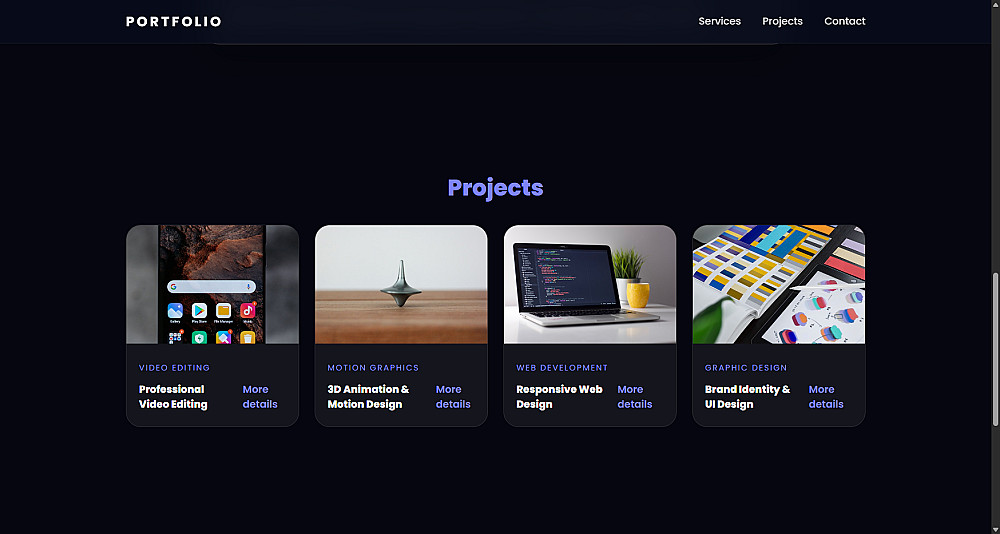Click the Professional Video Editing title
Viewport: 1000px width, 534px height.
coord(173,397)
